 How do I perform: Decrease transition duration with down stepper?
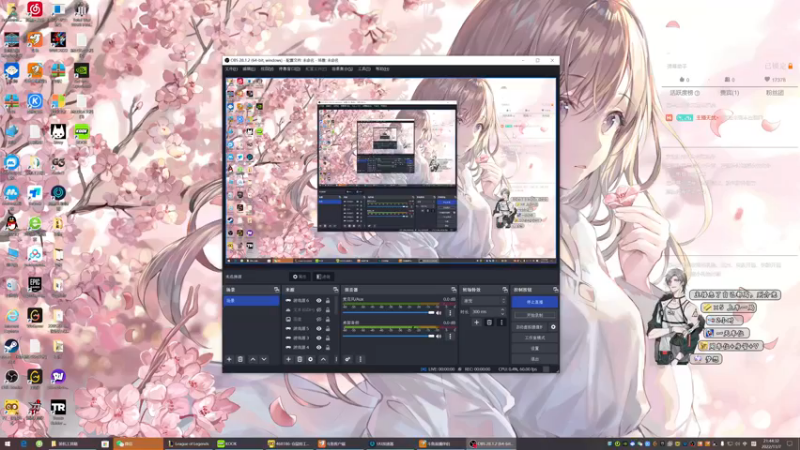click(x=503, y=314)
